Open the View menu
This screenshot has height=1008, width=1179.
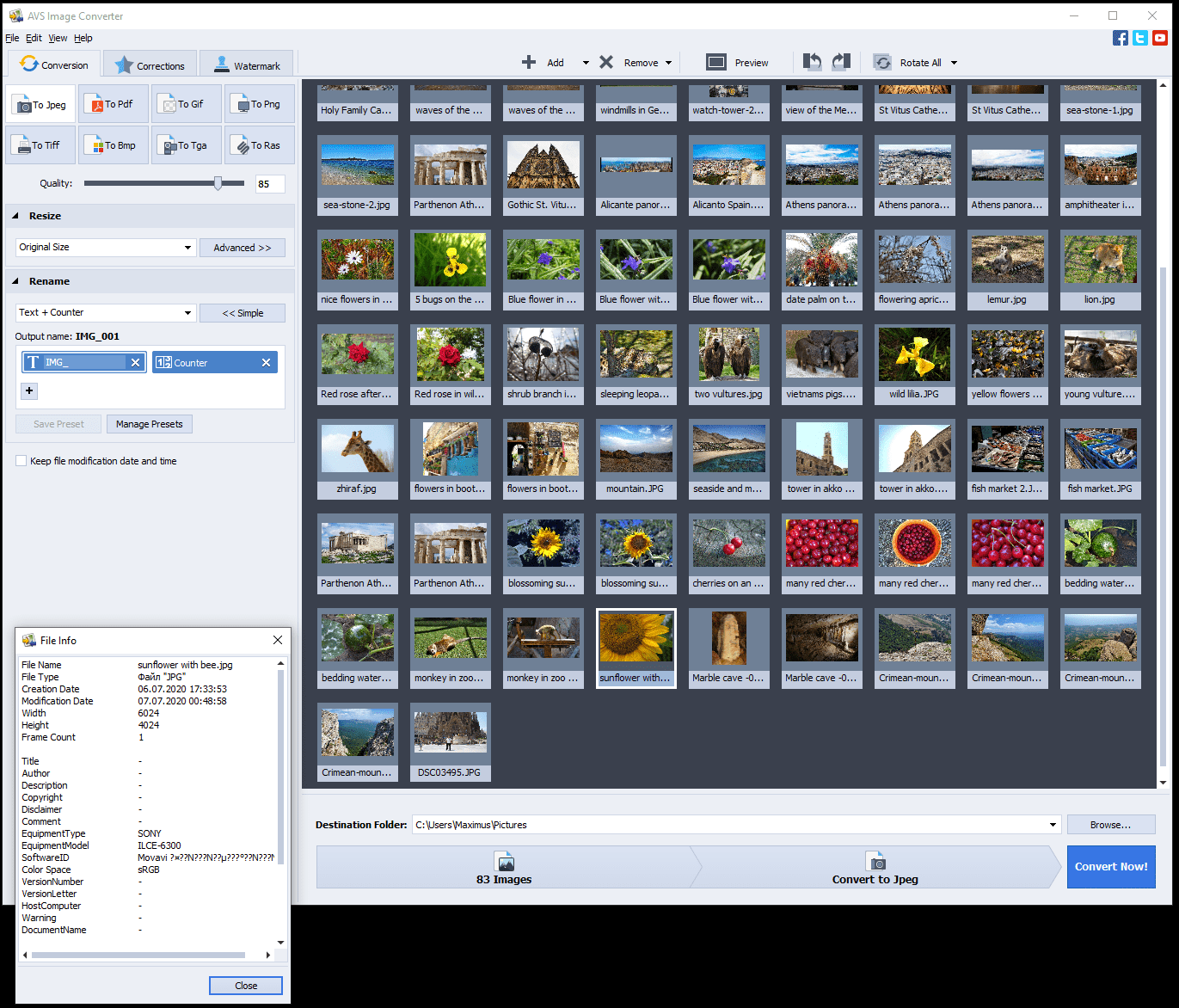click(58, 38)
